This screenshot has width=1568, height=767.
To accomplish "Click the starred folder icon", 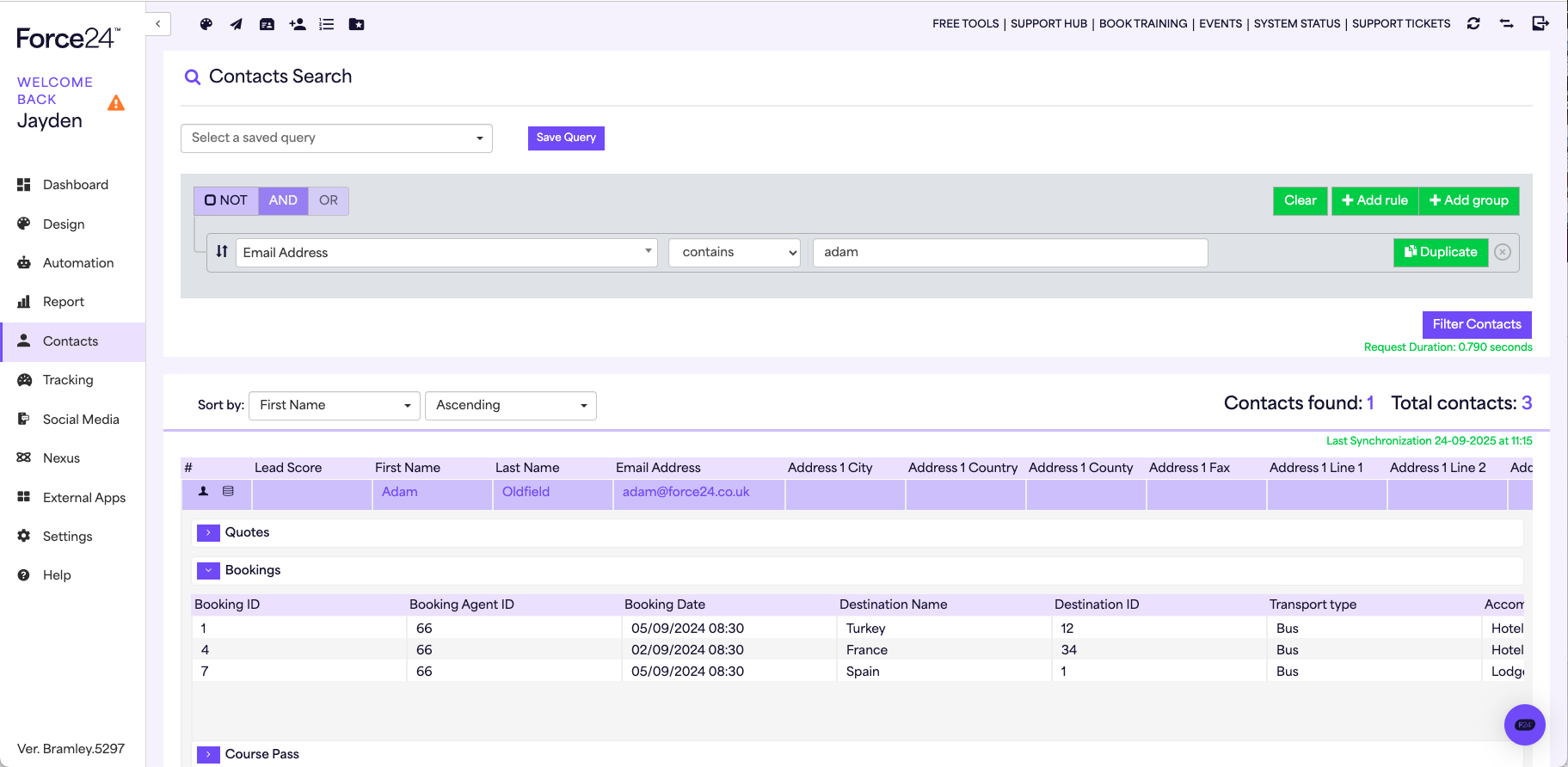I will pyautogui.click(x=356, y=24).
